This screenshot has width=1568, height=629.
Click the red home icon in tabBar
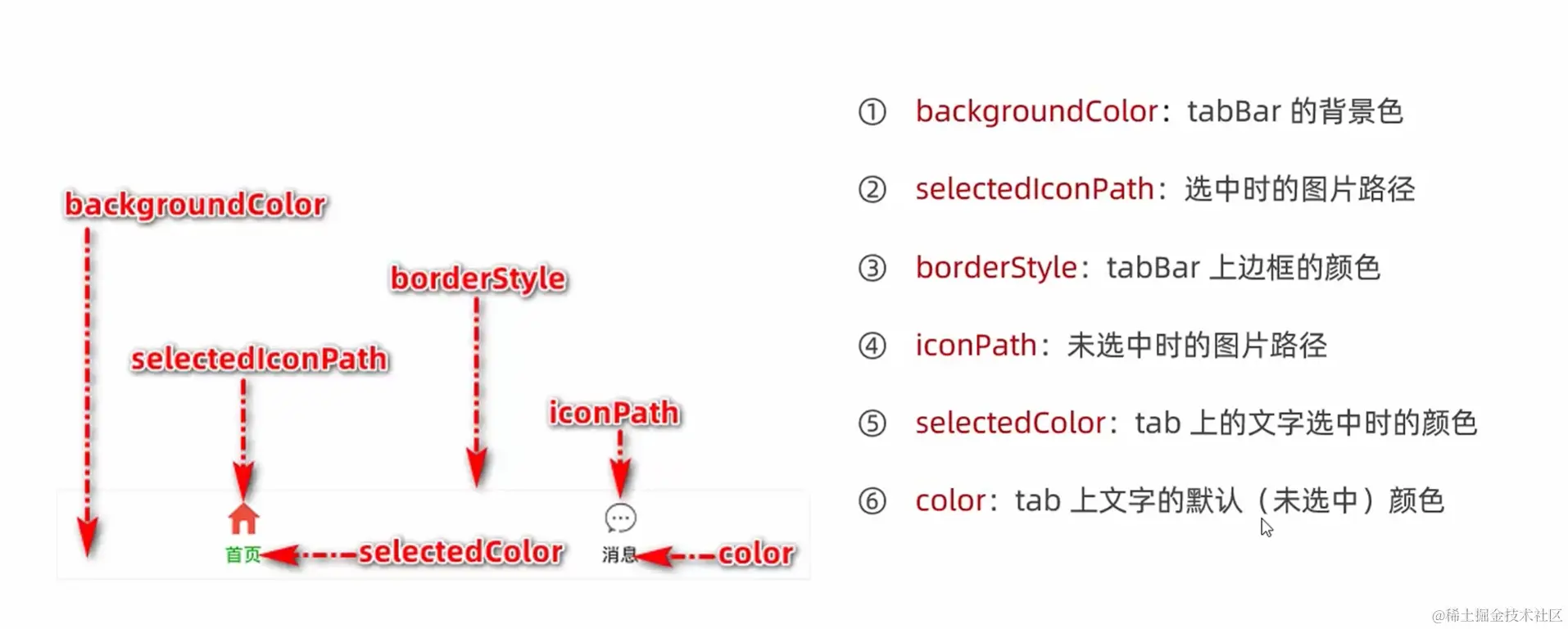tap(243, 518)
